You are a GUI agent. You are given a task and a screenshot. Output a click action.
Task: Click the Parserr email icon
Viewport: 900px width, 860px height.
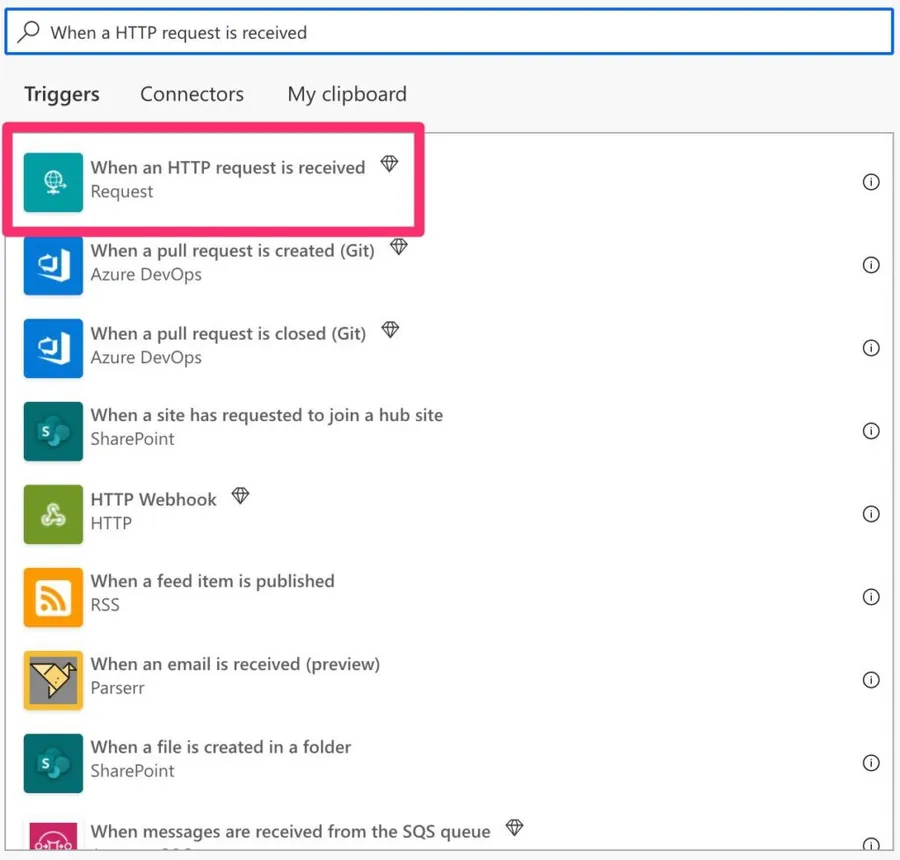(53, 680)
